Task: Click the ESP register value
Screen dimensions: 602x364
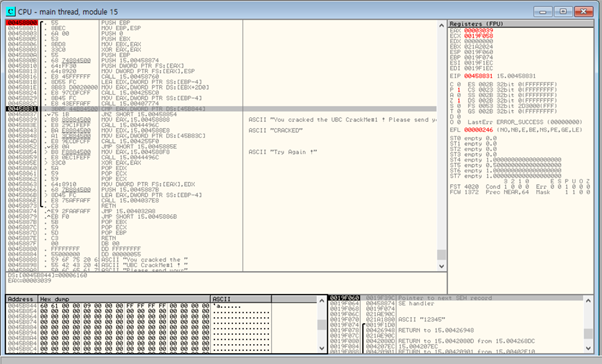Action: click(x=478, y=52)
